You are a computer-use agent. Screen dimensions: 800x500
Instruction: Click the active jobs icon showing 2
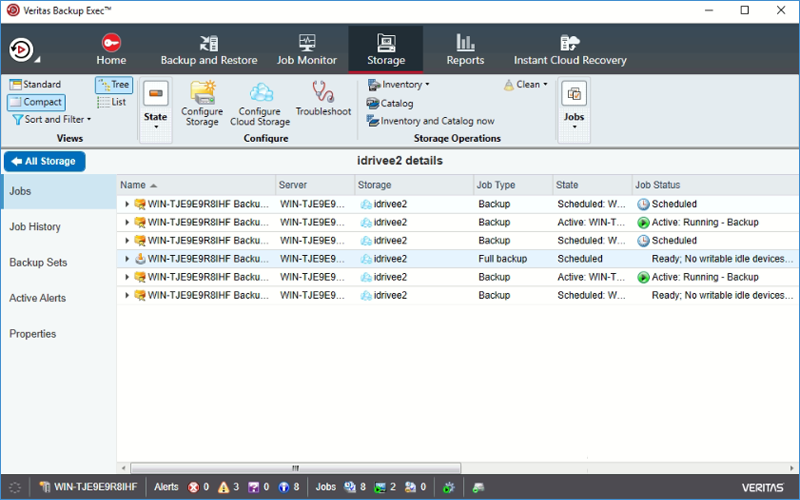tap(380, 487)
